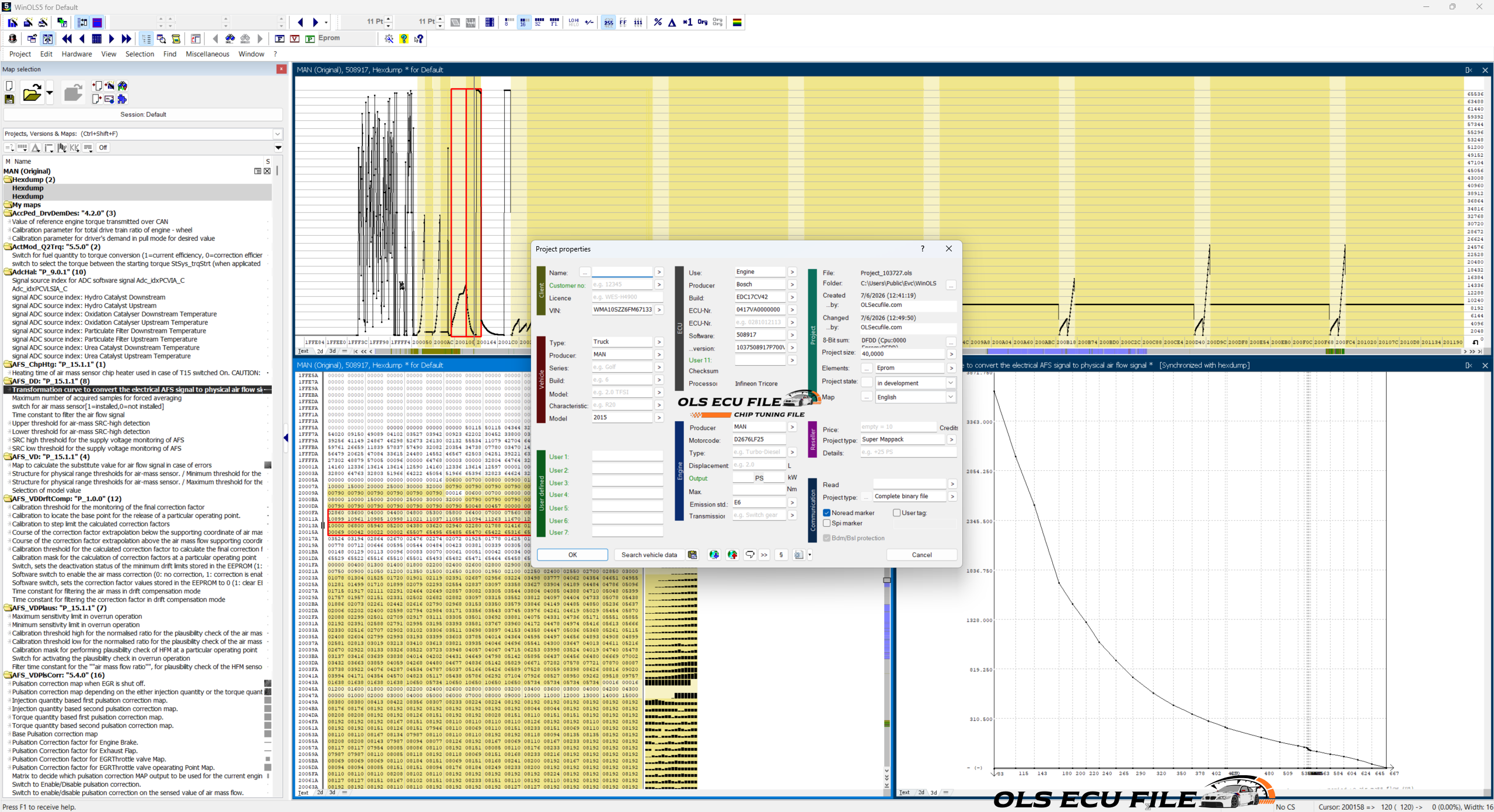Viewport: 1494px width, 812px height.
Task: Open the Map language English dropdown
Action: coord(951,397)
